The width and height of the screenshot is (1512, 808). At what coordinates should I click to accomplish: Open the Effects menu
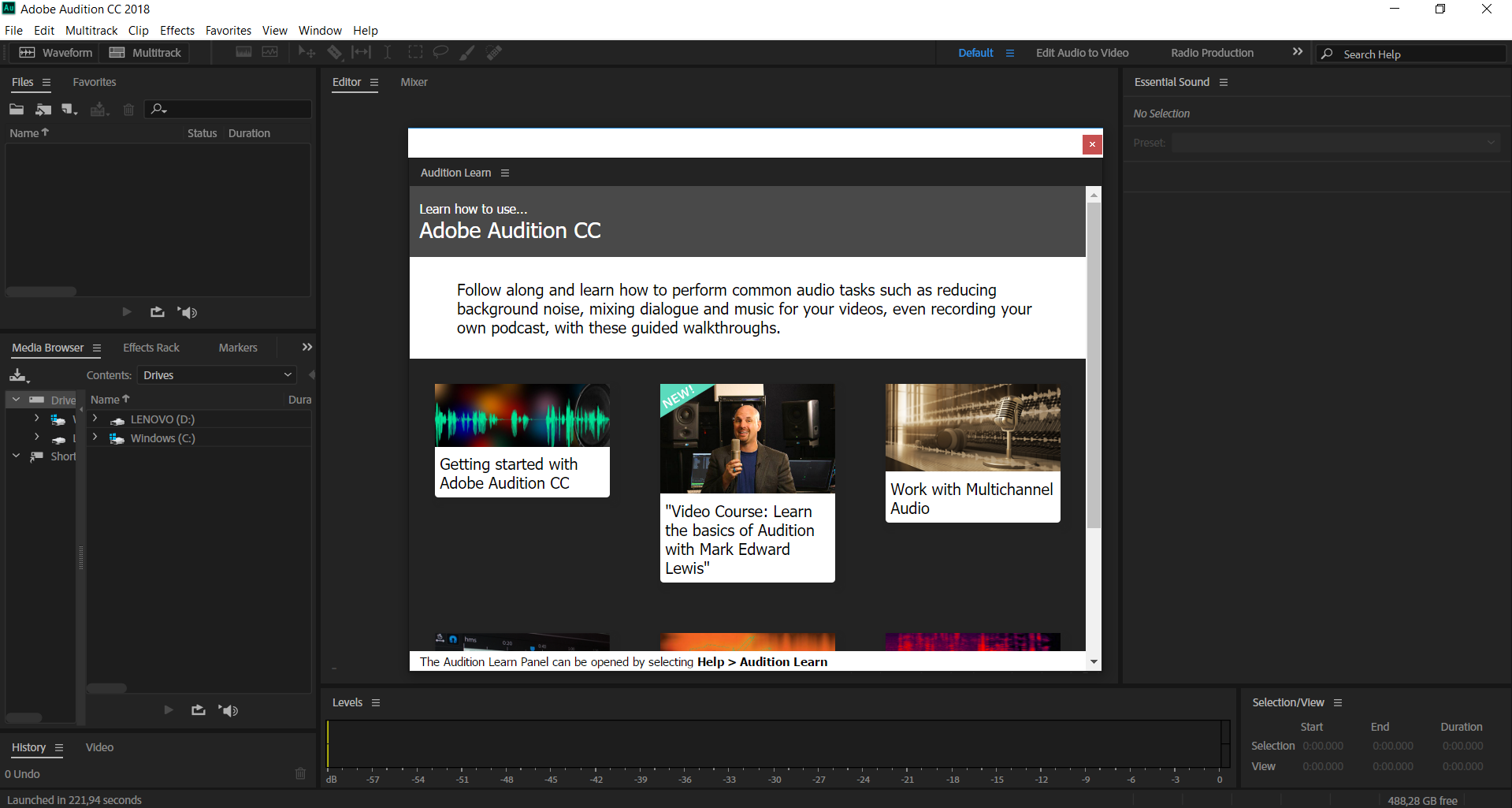coord(177,31)
